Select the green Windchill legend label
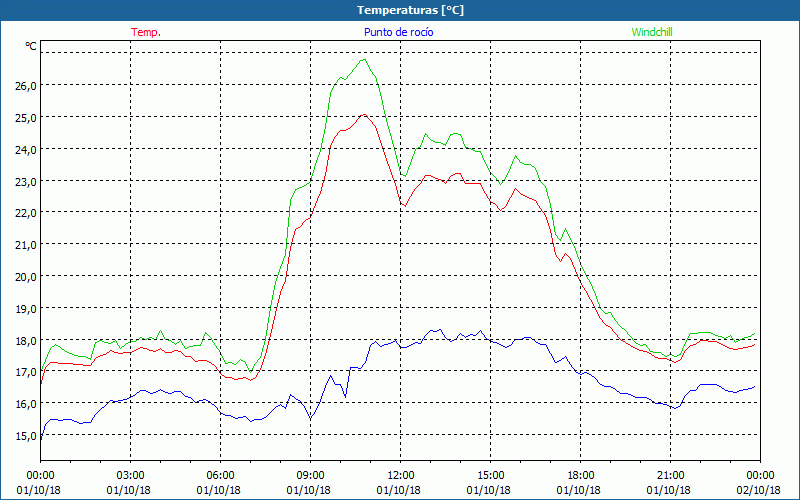The height and width of the screenshot is (500, 800). (652, 32)
